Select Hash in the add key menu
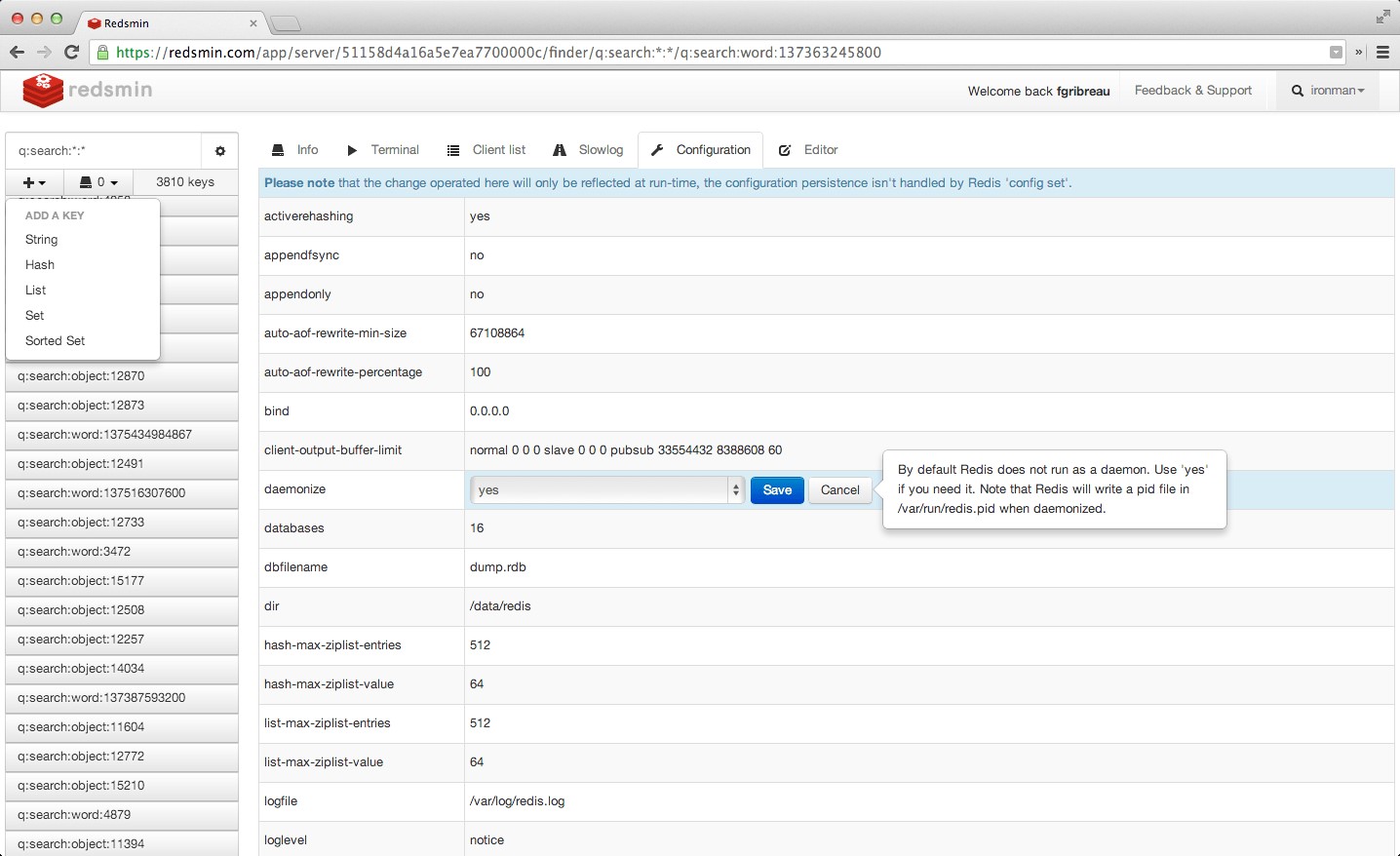 (x=40, y=265)
